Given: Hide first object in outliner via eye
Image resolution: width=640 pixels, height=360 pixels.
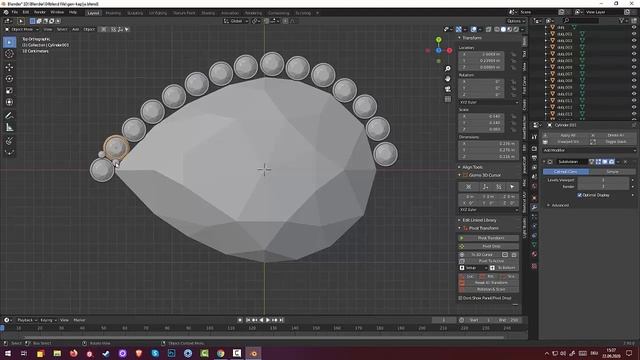Looking at the screenshot, I should pos(634,27).
